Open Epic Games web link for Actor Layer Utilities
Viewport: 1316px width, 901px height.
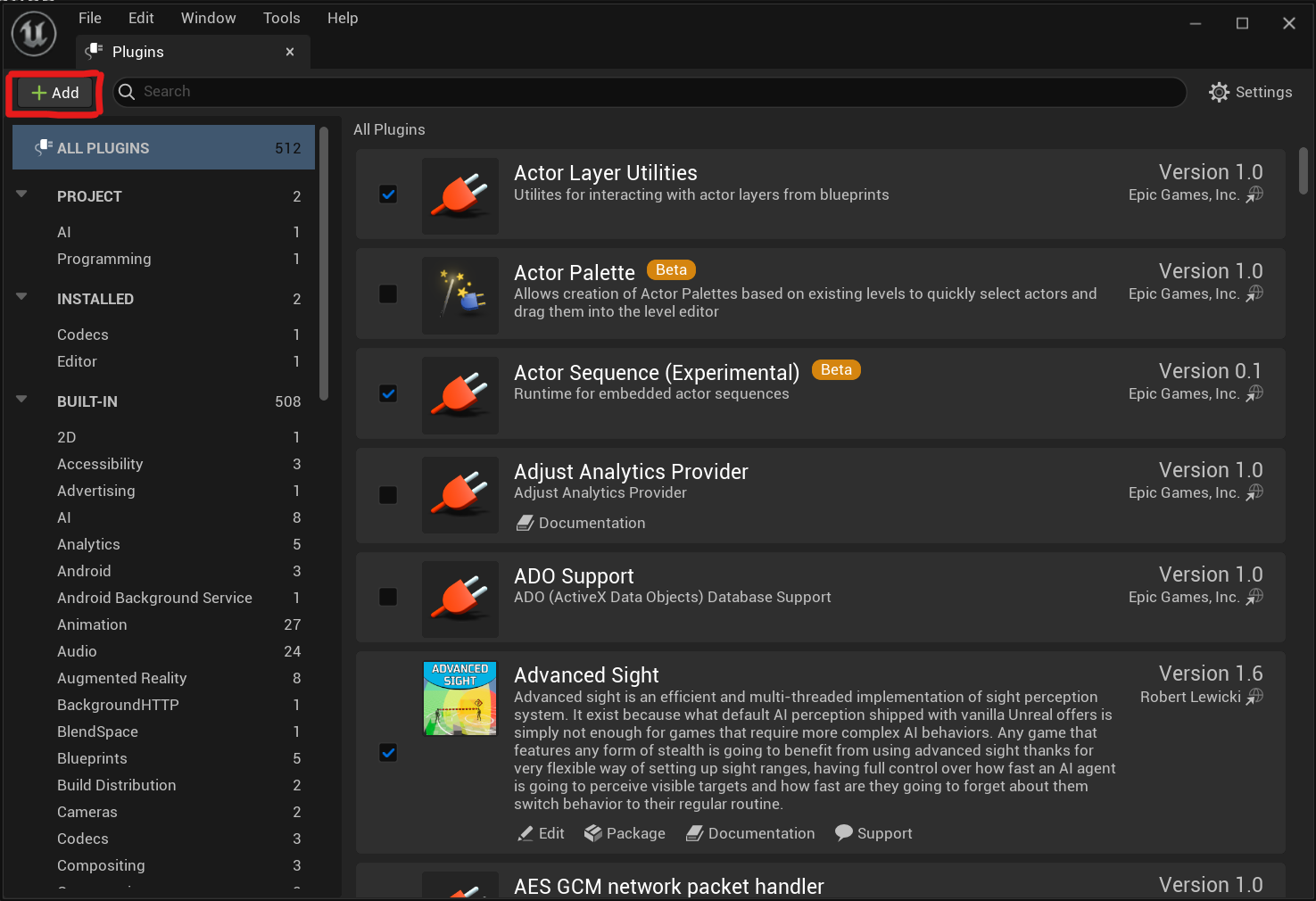click(x=1254, y=194)
